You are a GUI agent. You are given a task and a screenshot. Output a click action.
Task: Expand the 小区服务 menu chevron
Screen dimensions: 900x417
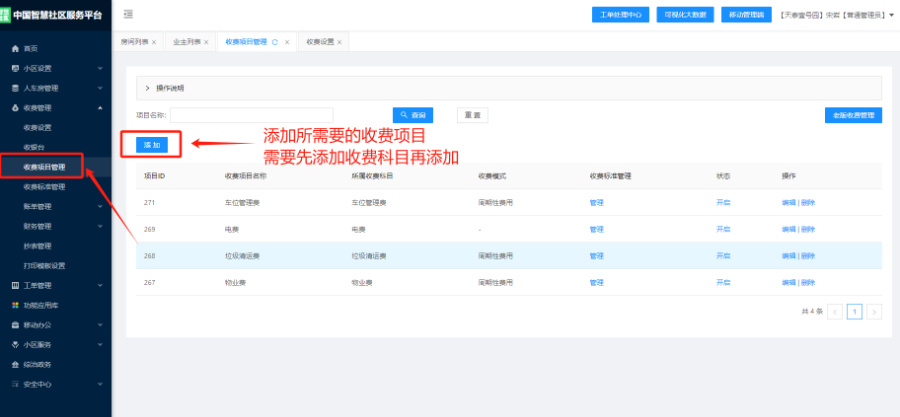tap(100, 345)
